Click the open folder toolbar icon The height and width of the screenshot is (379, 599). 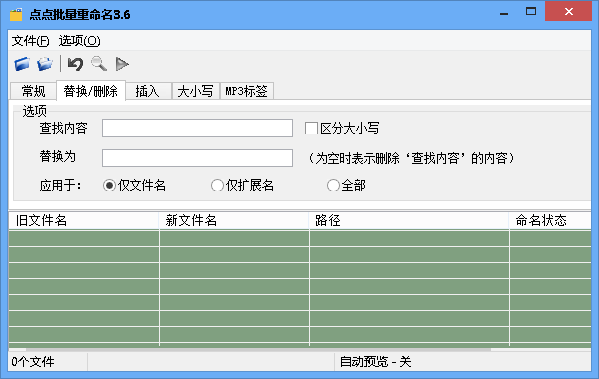click(x=45, y=64)
